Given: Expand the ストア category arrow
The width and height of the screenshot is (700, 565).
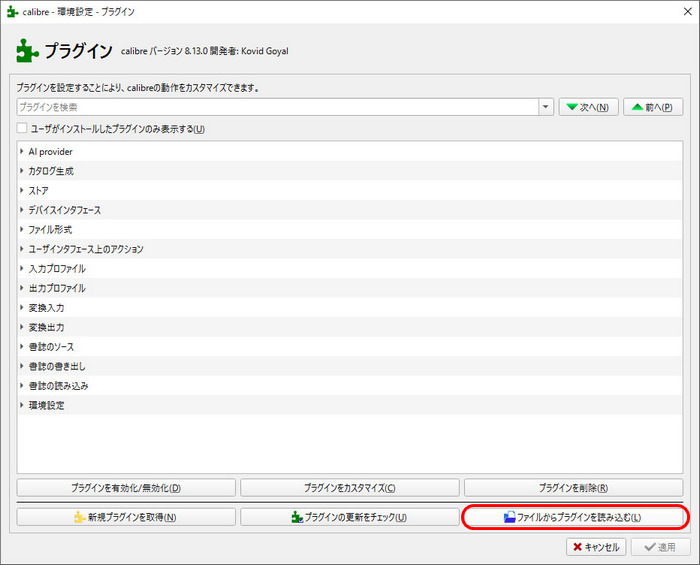Looking at the screenshot, I should [x=21, y=190].
